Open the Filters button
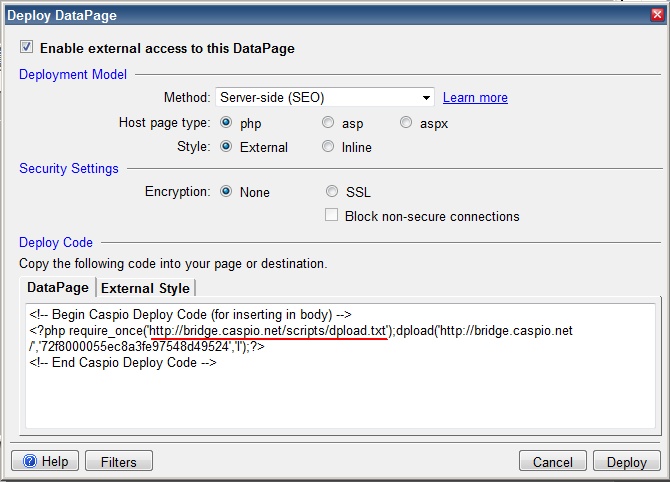The width and height of the screenshot is (670, 482). point(119,461)
